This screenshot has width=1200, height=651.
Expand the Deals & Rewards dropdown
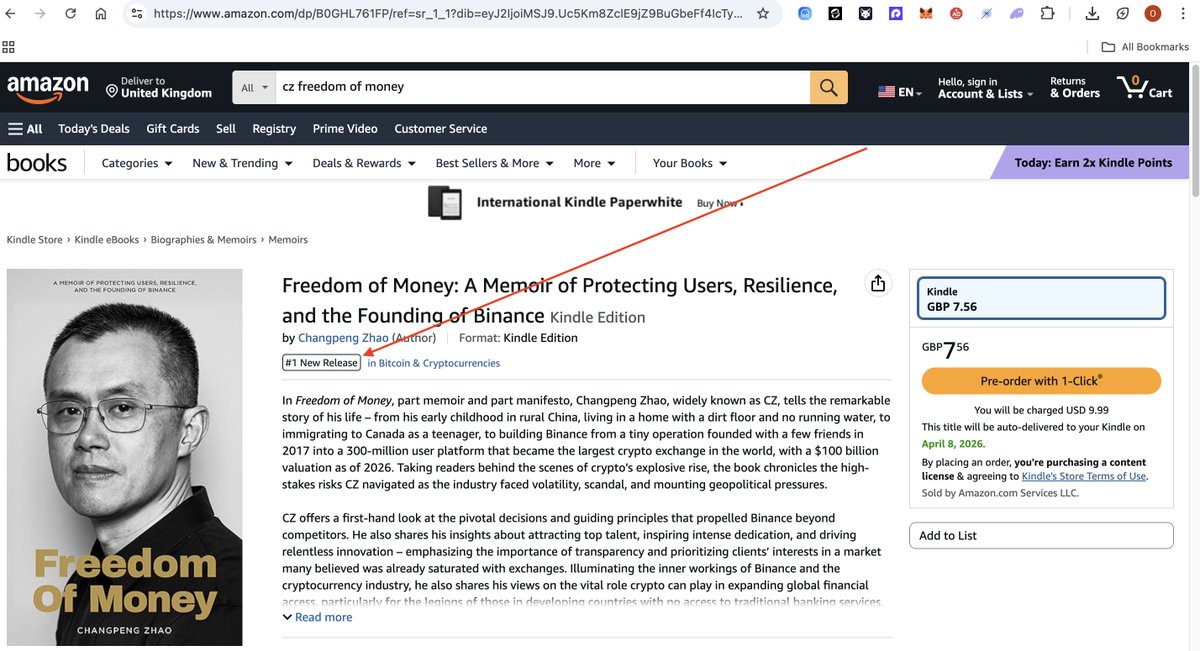pos(364,163)
